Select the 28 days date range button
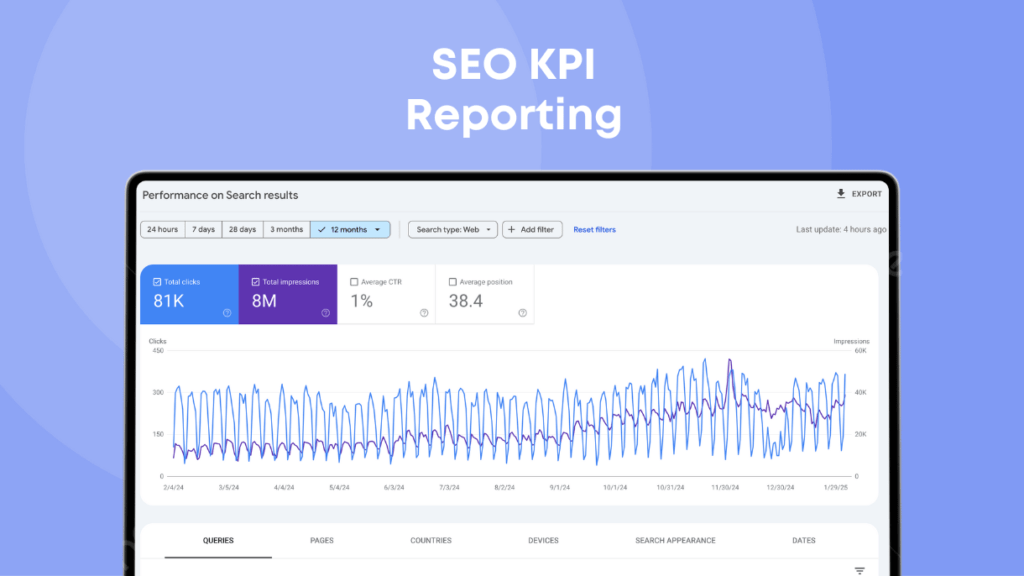This screenshot has width=1024, height=576. pos(241,229)
